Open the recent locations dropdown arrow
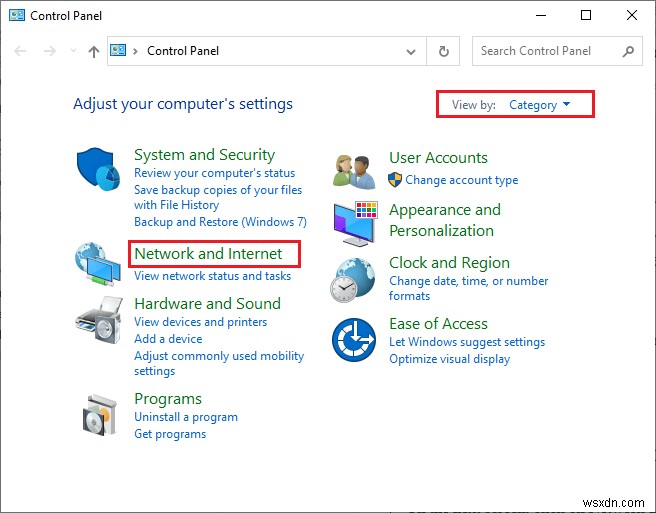This screenshot has height=513, width=656. coord(73,51)
